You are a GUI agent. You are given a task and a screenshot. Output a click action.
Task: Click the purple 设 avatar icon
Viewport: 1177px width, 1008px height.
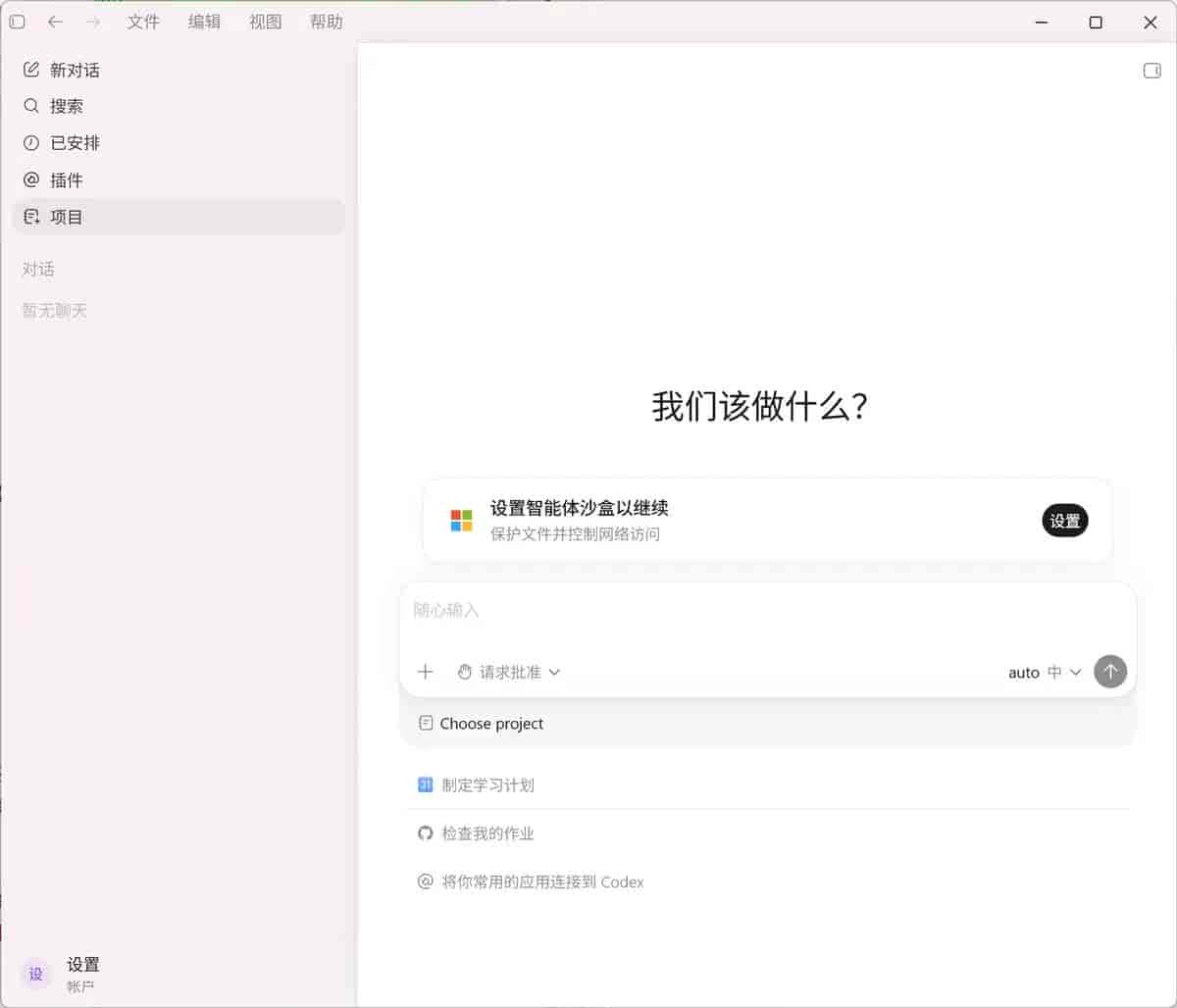36,974
